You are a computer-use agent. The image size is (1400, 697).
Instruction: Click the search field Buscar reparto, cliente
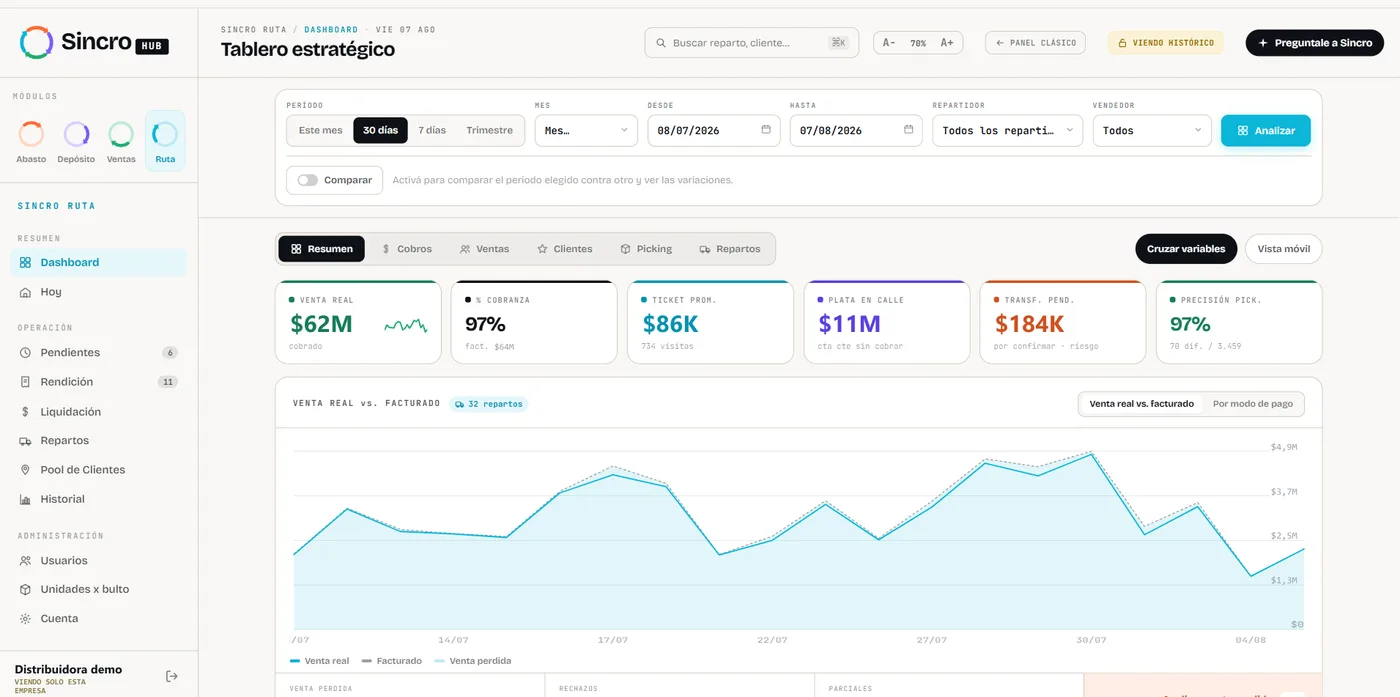point(752,43)
